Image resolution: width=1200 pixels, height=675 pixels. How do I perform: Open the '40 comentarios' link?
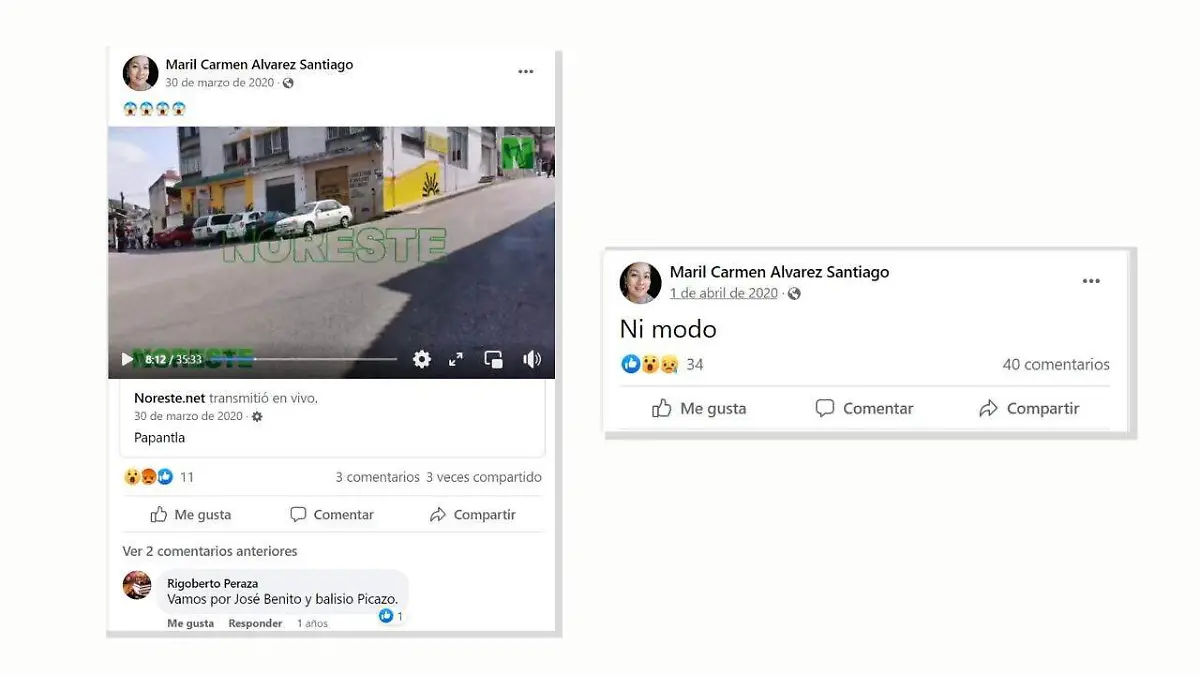[1056, 365]
